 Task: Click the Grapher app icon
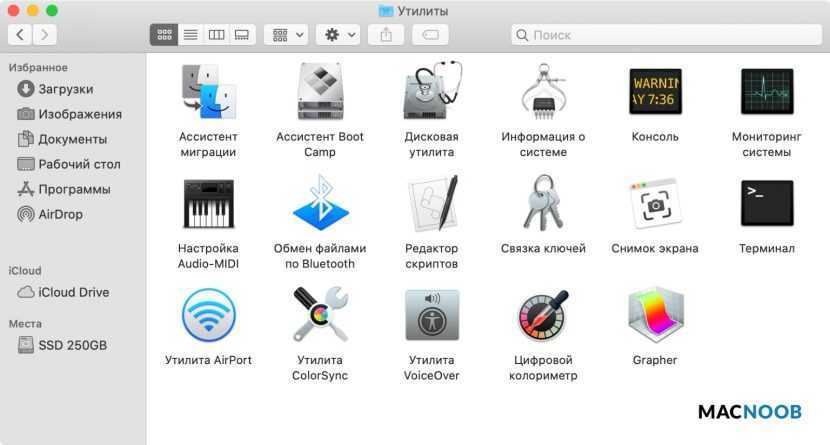coord(655,316)
